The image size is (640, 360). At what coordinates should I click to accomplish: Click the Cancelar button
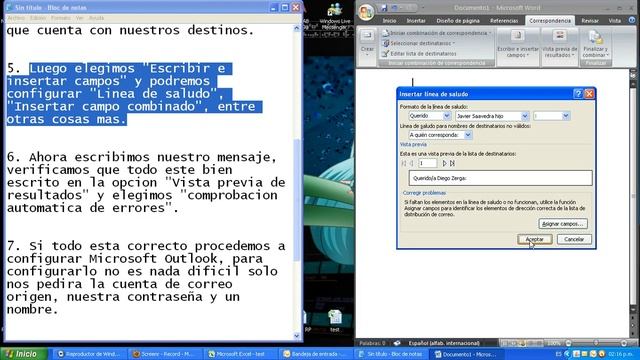coord(574,239)
